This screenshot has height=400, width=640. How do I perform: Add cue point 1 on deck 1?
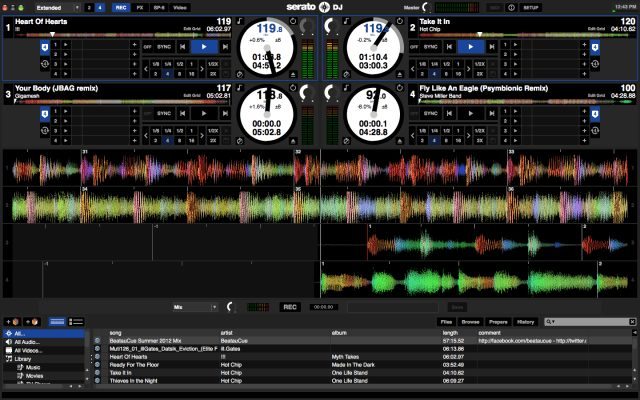coord(134,44)
